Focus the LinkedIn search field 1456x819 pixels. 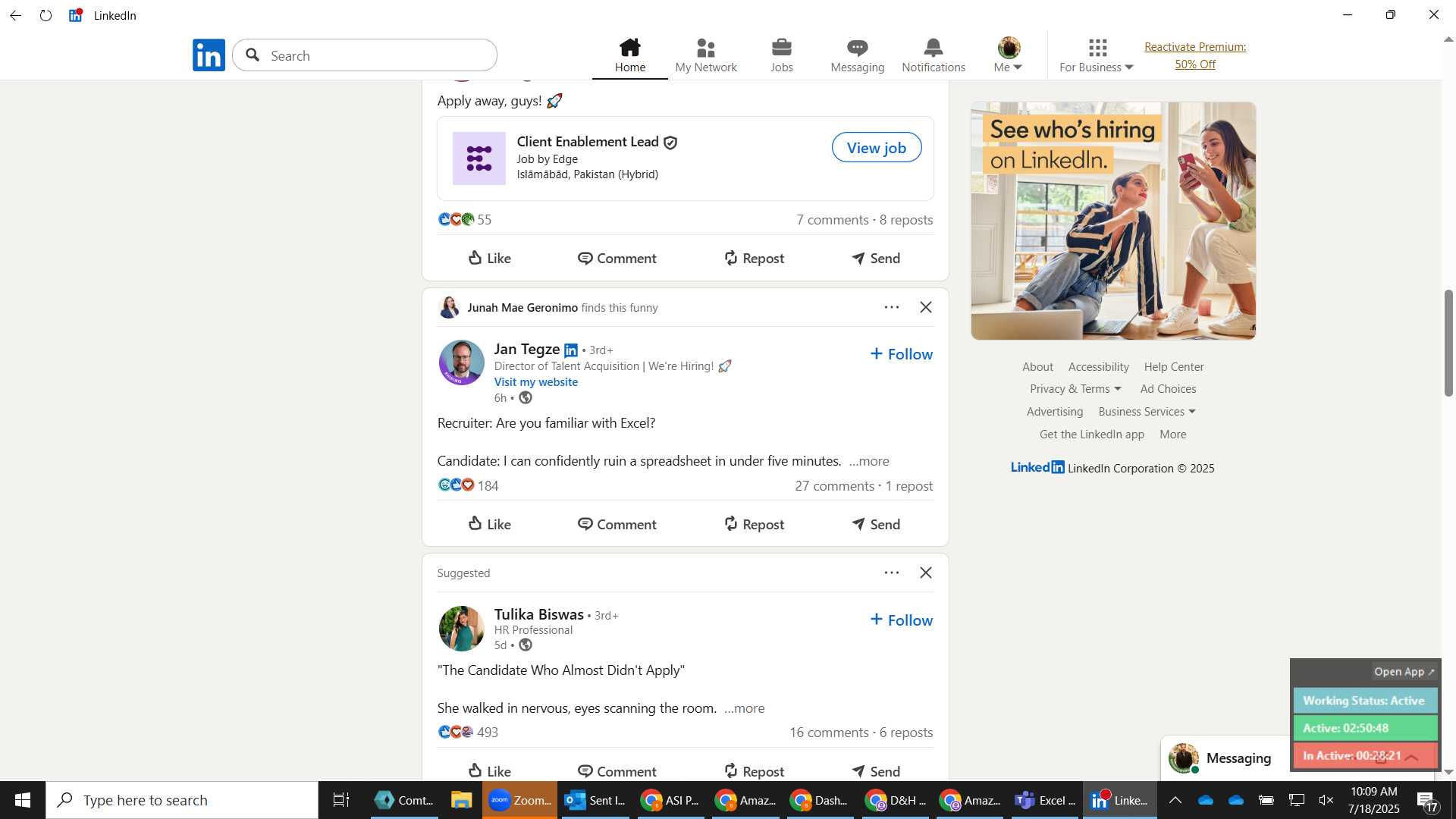(x=365, y=55)
